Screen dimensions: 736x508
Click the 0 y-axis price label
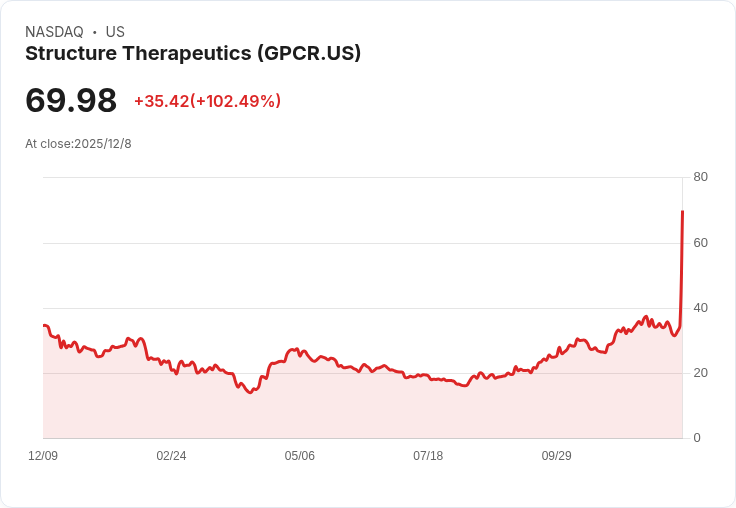tap(697, 438)
